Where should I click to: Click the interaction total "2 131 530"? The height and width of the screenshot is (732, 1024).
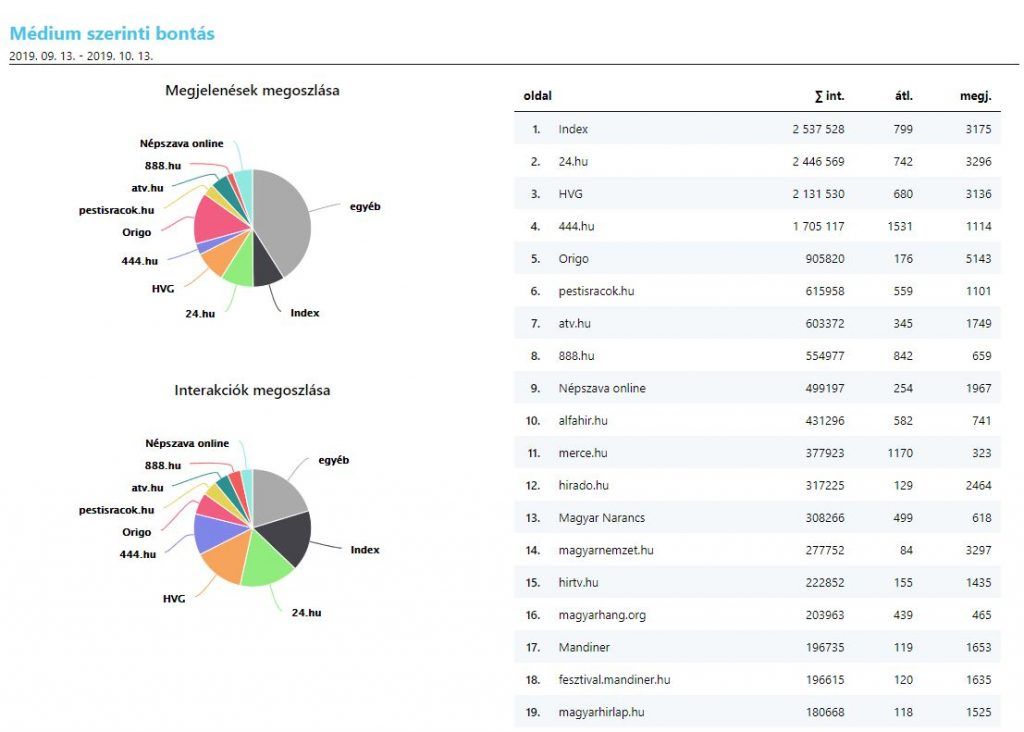(x=818, y=194)
